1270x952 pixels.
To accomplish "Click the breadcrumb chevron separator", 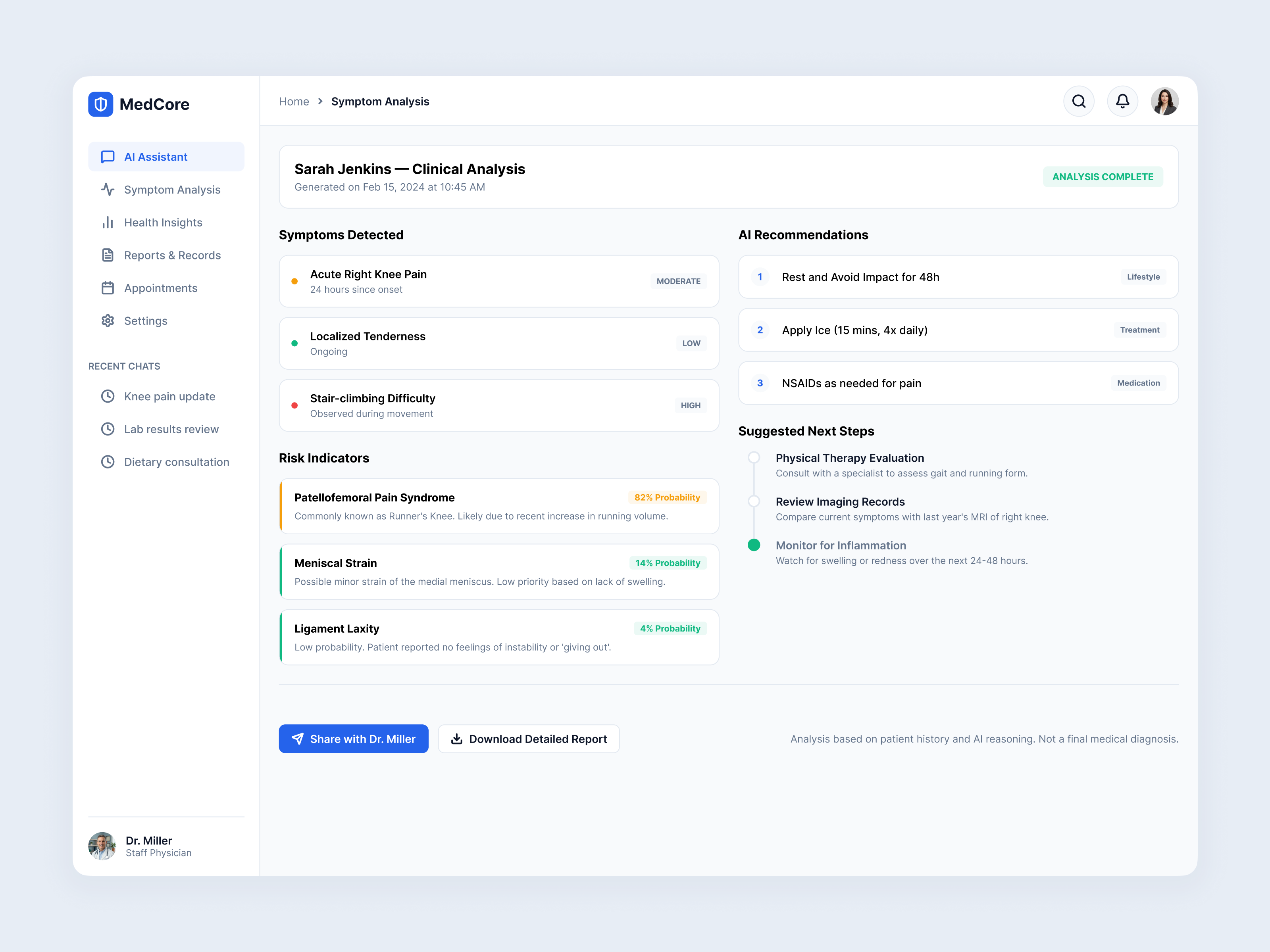I will tap(320, 102).
